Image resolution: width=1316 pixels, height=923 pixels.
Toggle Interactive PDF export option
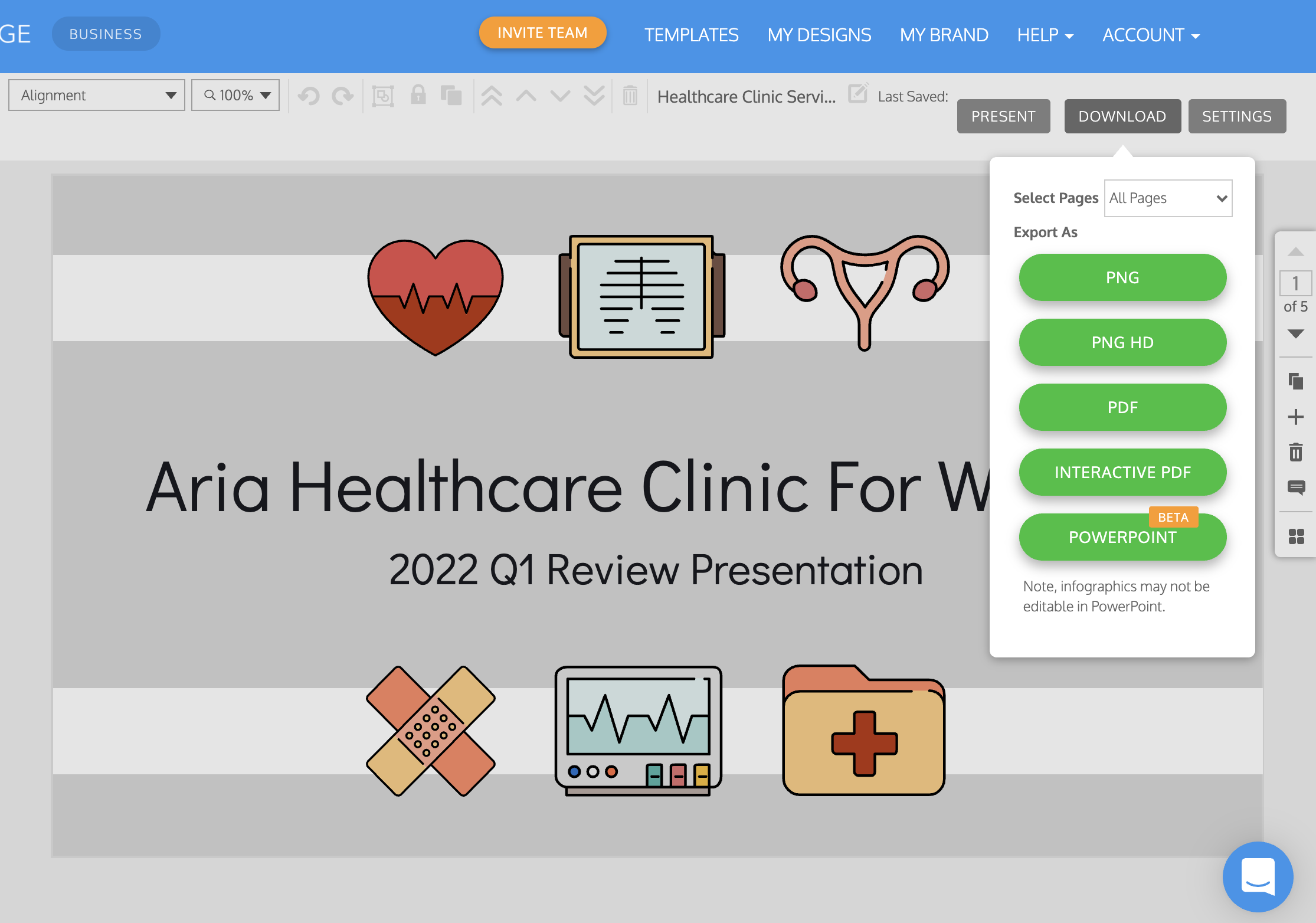tap(1122, 472)
